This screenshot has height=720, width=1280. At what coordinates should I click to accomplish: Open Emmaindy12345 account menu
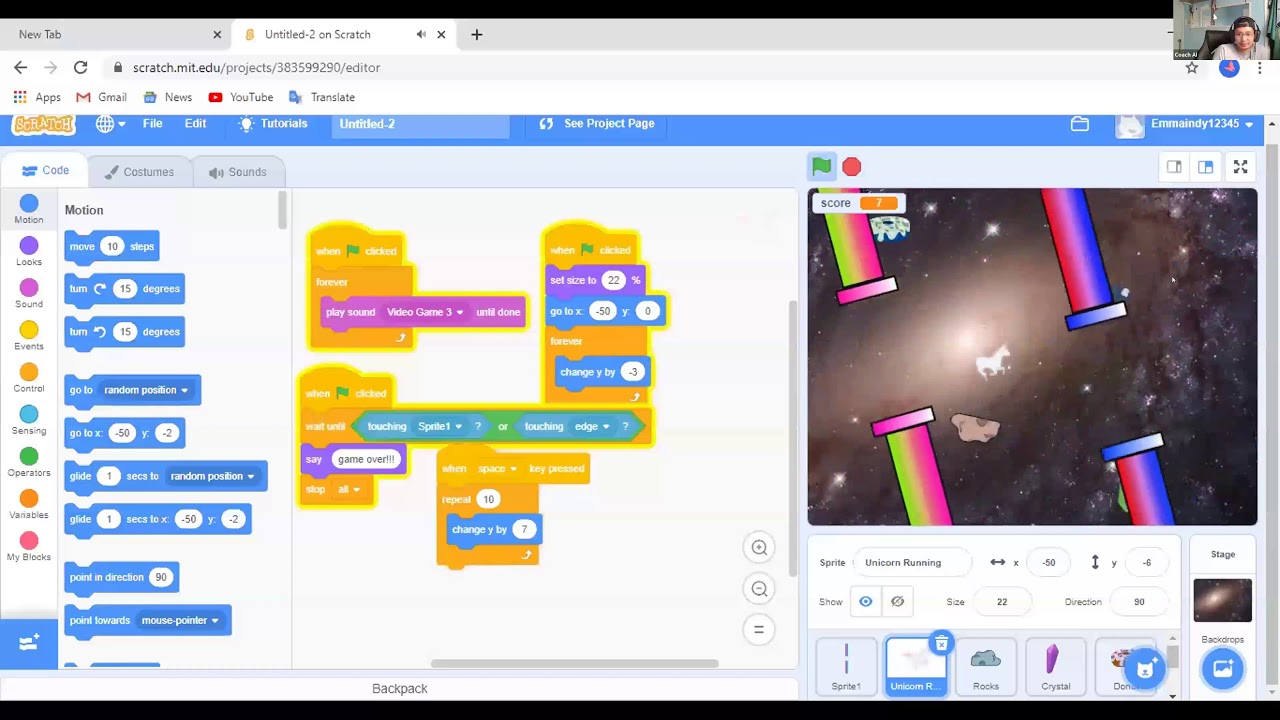(x=1185, y=124)
